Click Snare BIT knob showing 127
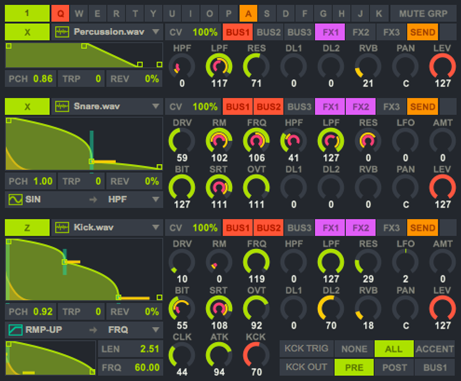Screen dimensions: 461x381 [182, 187]
